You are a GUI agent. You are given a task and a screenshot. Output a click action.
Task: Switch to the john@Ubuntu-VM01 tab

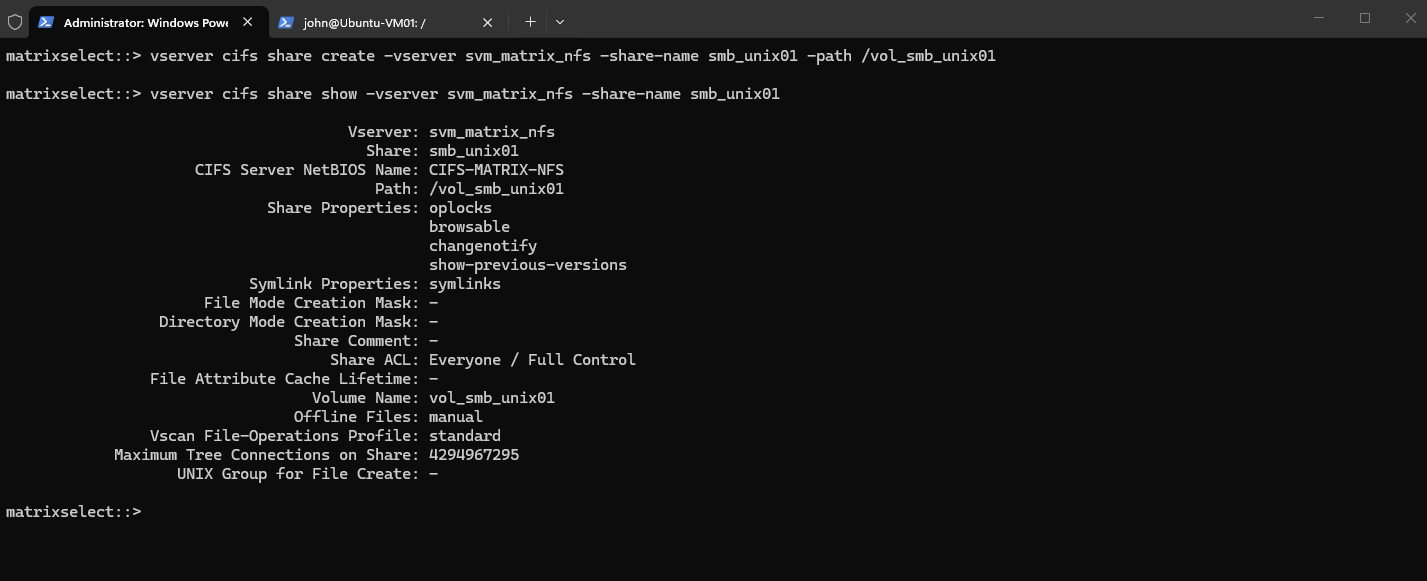(386, 21)
